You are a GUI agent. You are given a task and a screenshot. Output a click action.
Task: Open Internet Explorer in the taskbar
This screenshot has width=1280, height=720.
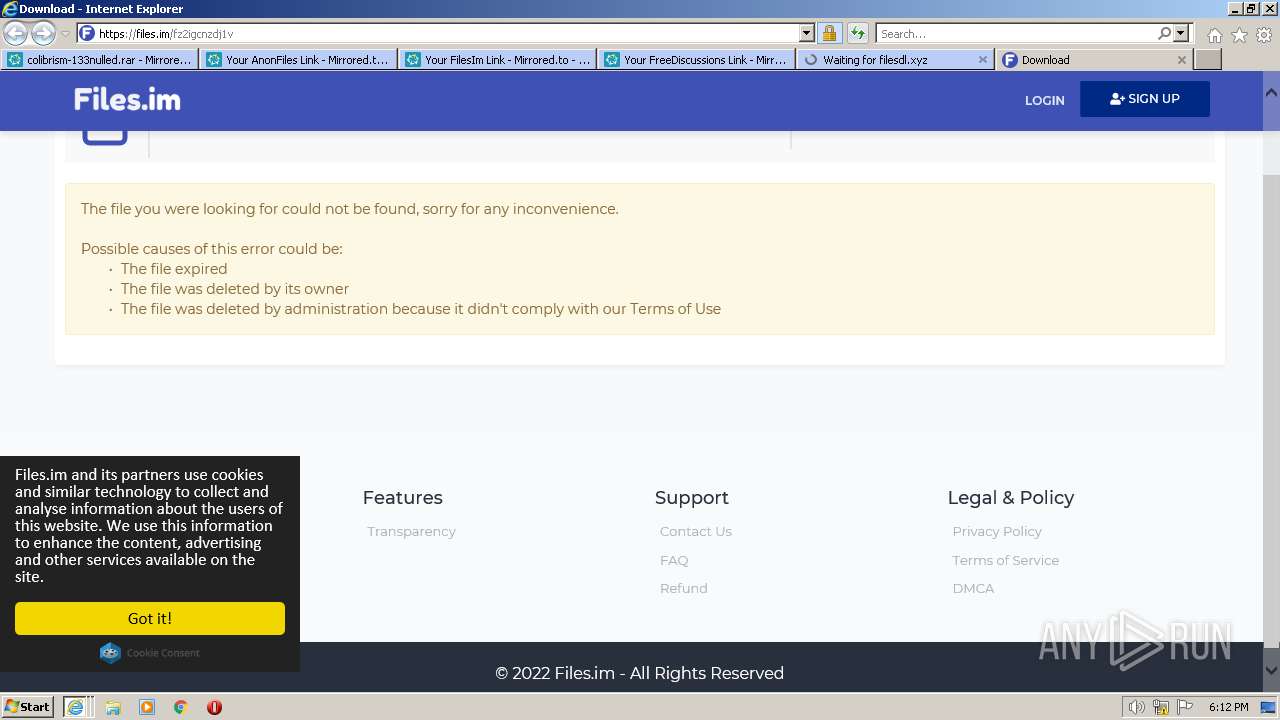[77, 706]
